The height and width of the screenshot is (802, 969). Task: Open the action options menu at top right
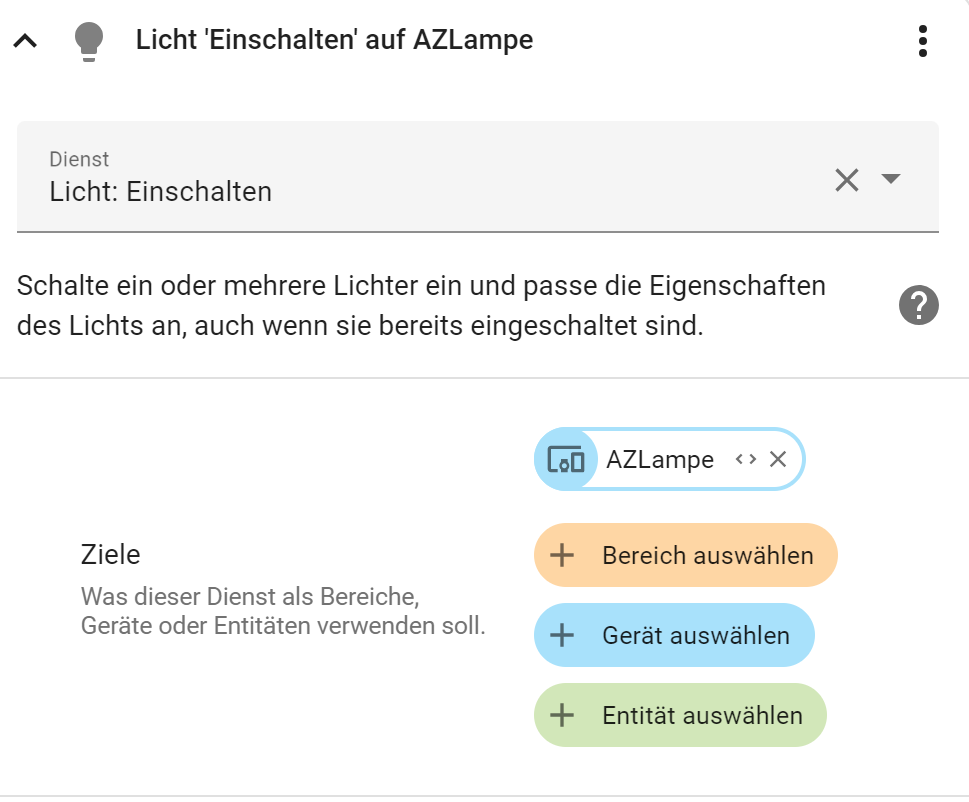pyautogui.click(x=922, y=40)
